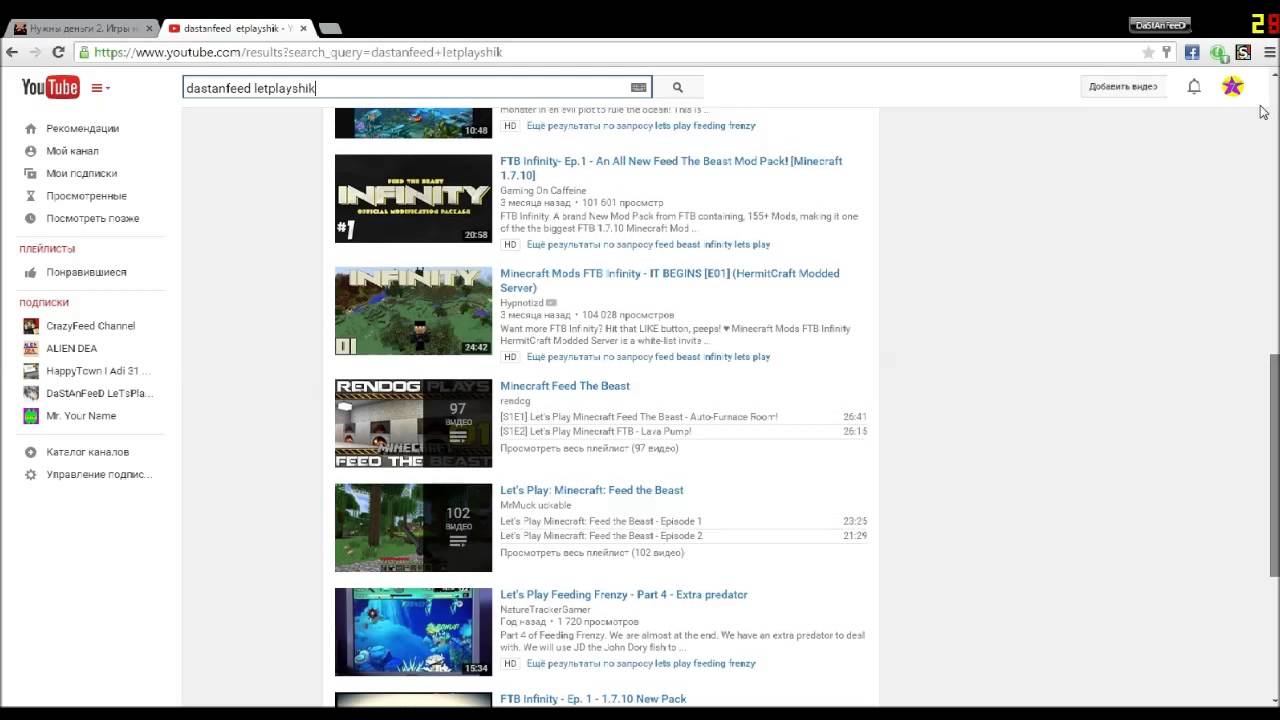Click the S extension icon
Viewport: 1280px width, 720px height.
pos(1243,52)
